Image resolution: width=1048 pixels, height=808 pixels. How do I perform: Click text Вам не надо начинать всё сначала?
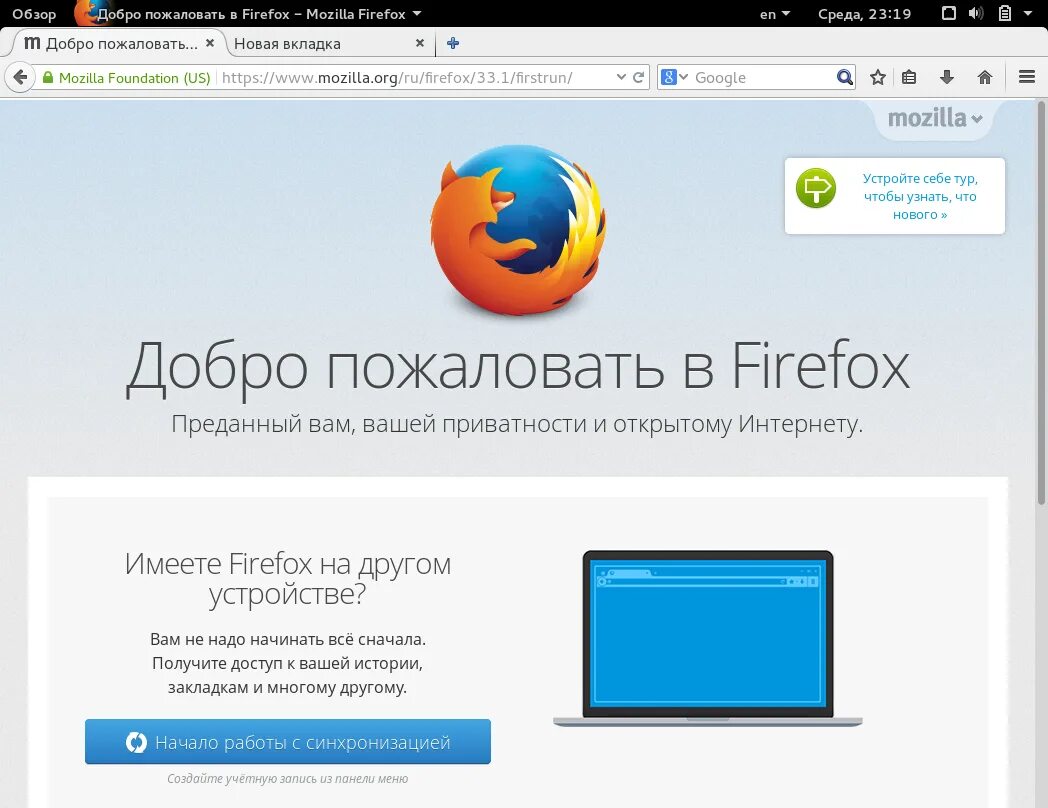click(x=287, y=640)
